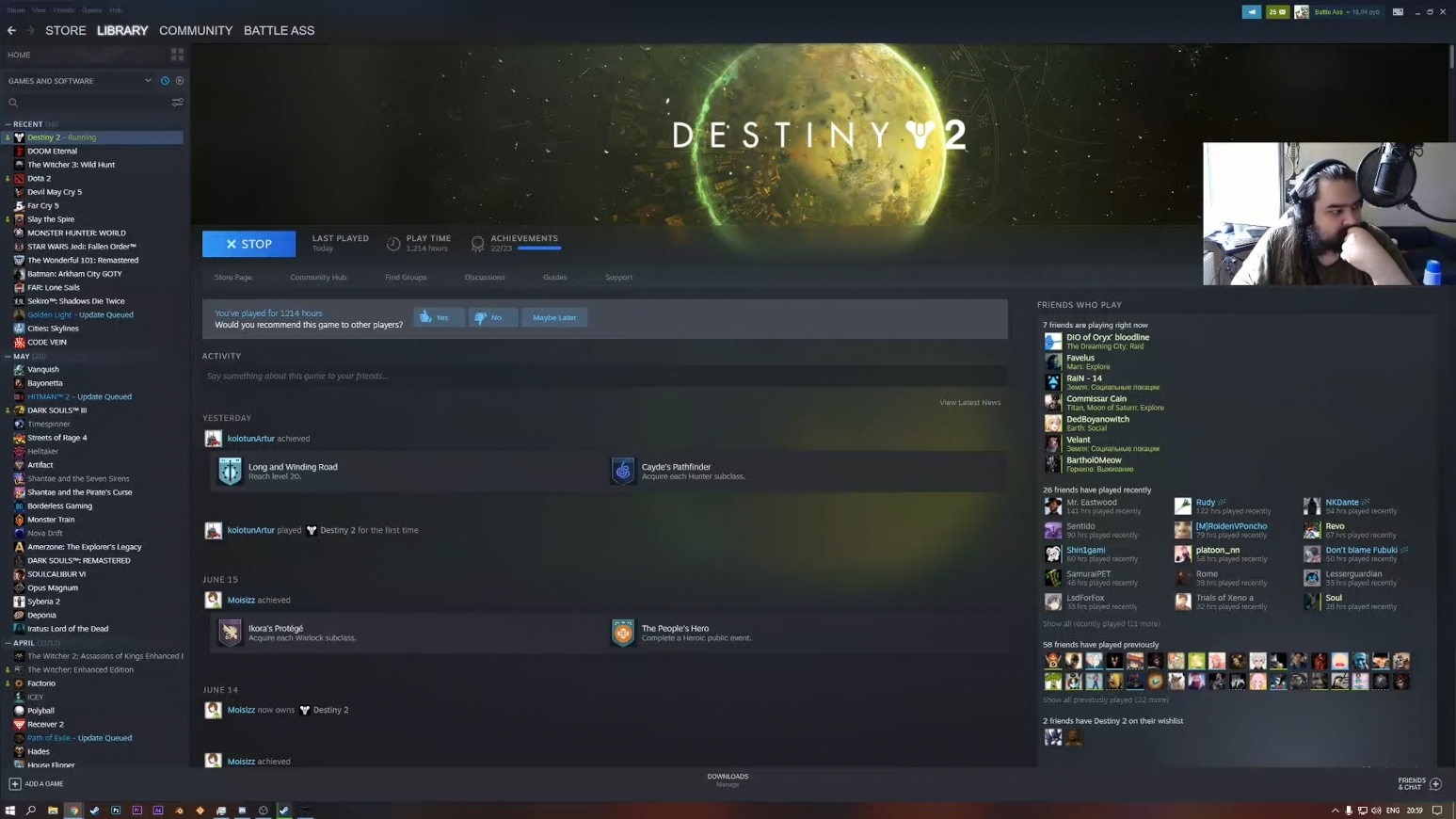Recommend the game with Yes thumbs up
This screenshot has width=1456, height=819.
[439, 317]
